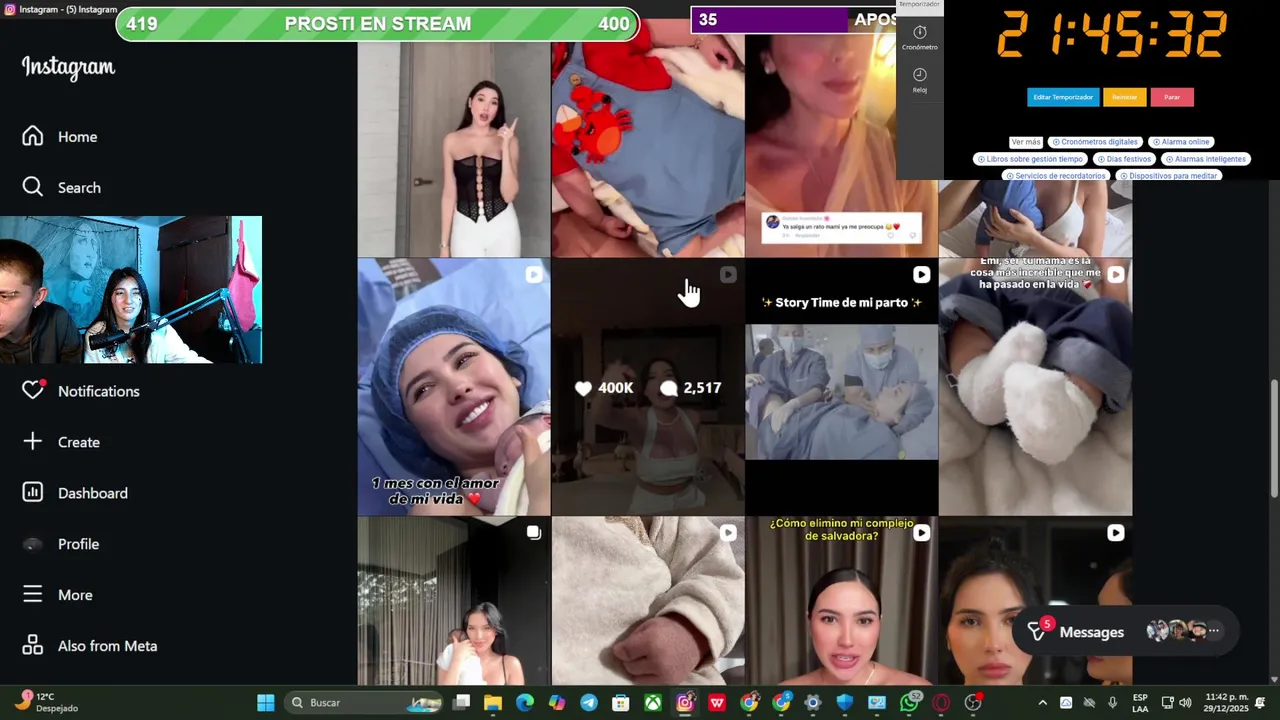Click the Messages paper-plane icon with badge
This screenshot has height=720, width=1280.
(1038, 631)
